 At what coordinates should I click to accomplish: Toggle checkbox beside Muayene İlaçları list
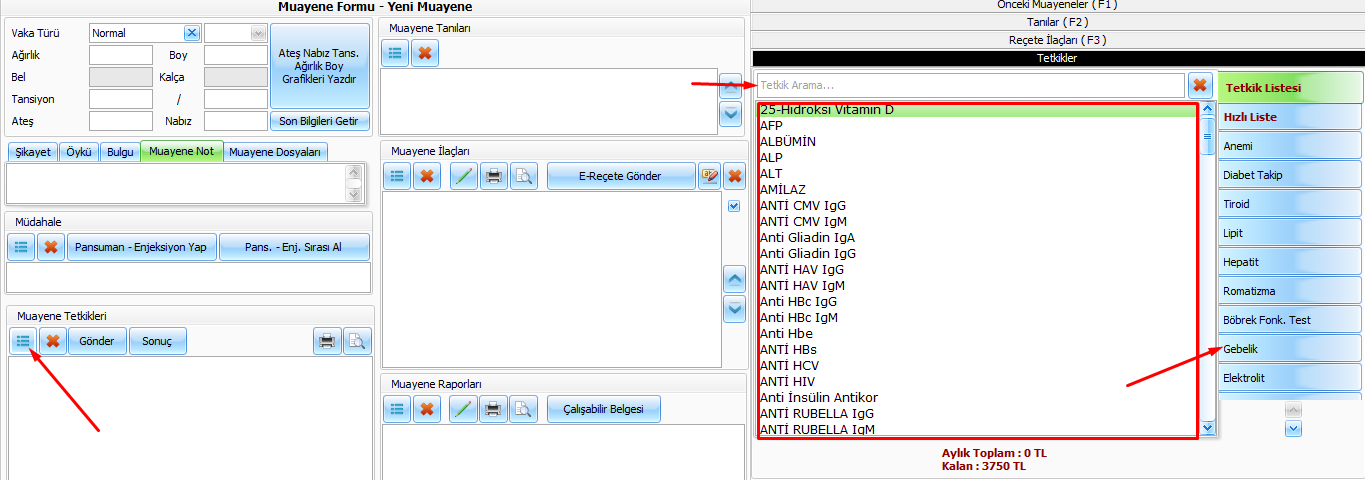click(x=734, y=206)
